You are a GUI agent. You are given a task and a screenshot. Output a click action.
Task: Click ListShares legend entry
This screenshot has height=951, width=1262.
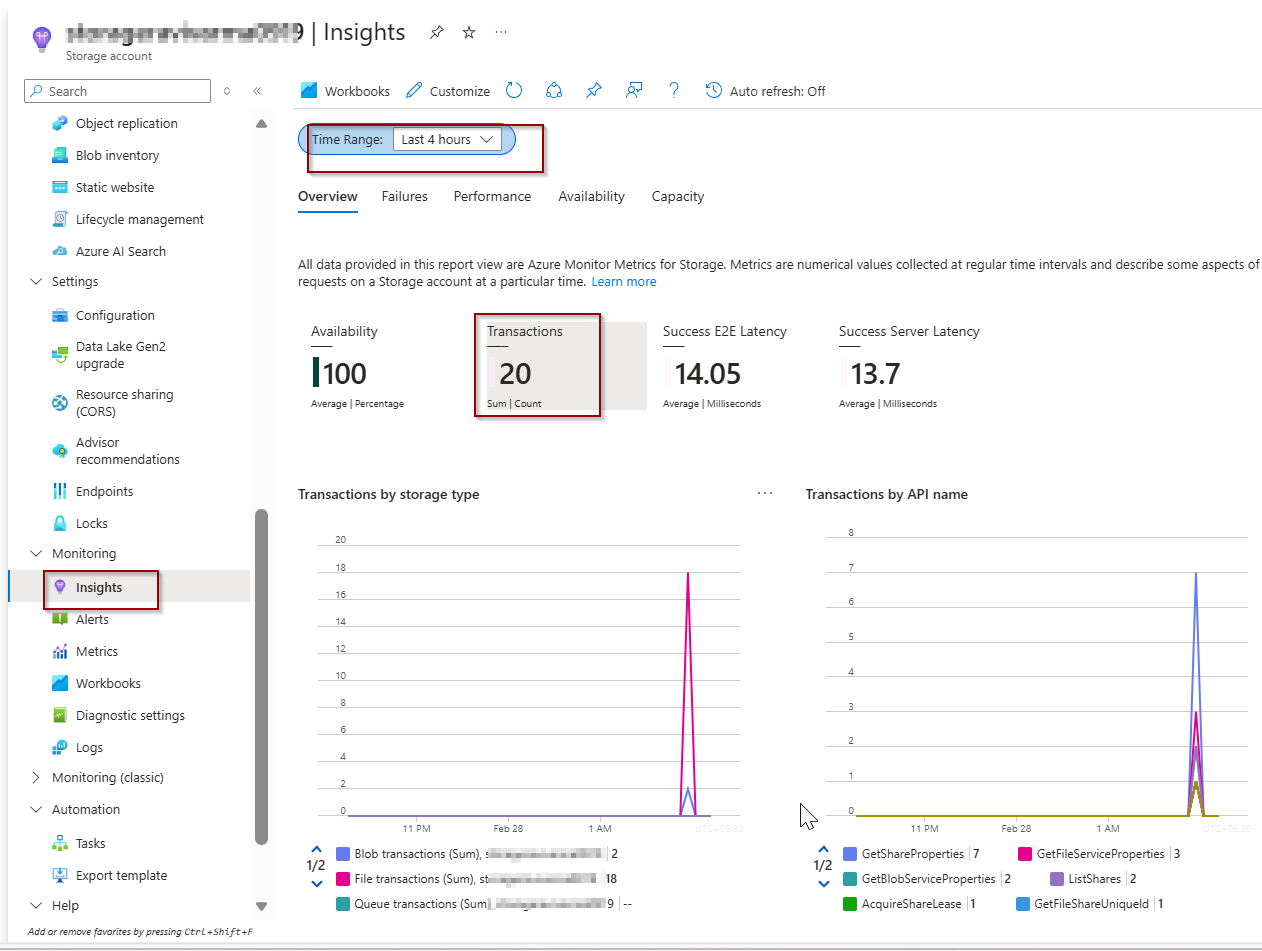(x=1093, y=879)
